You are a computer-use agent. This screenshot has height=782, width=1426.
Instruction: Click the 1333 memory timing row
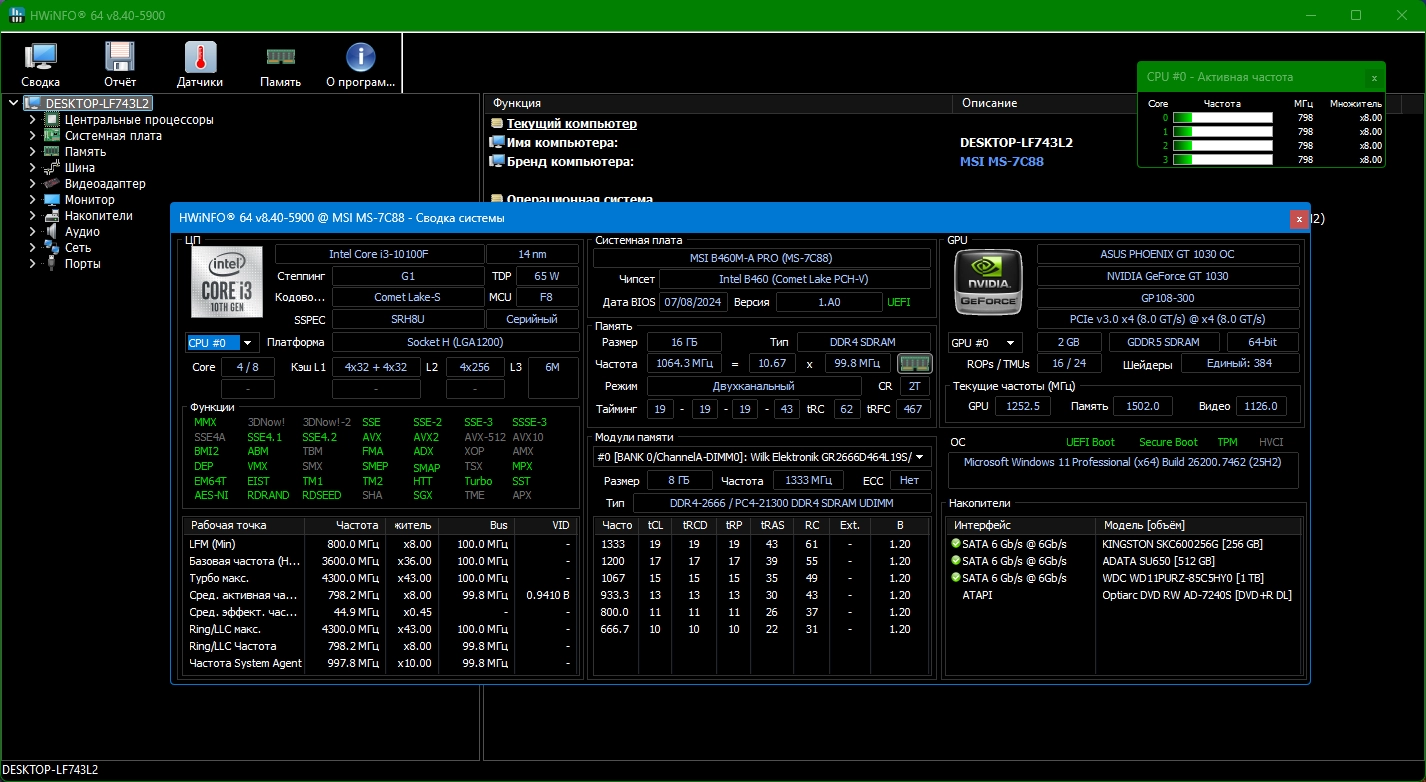pos(762,544)
